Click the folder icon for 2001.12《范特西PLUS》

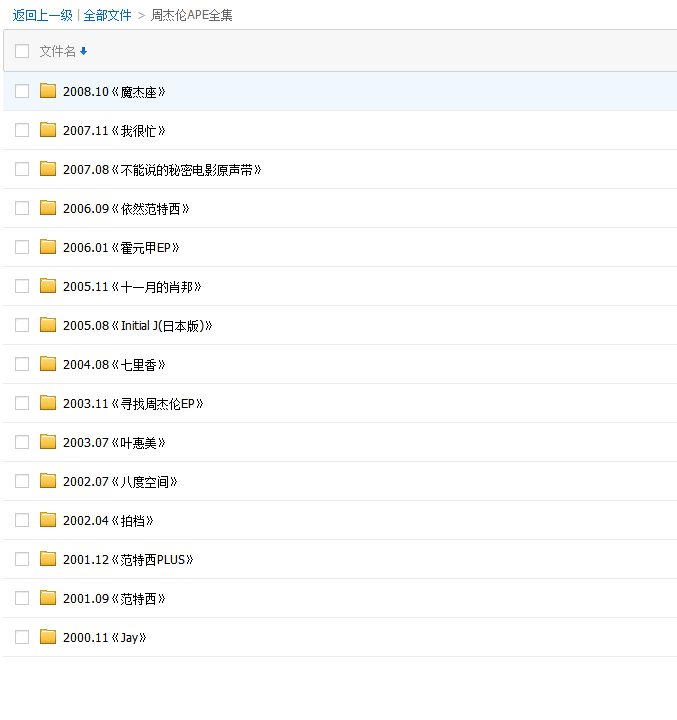pyautogui.click(x=48, y=559)
